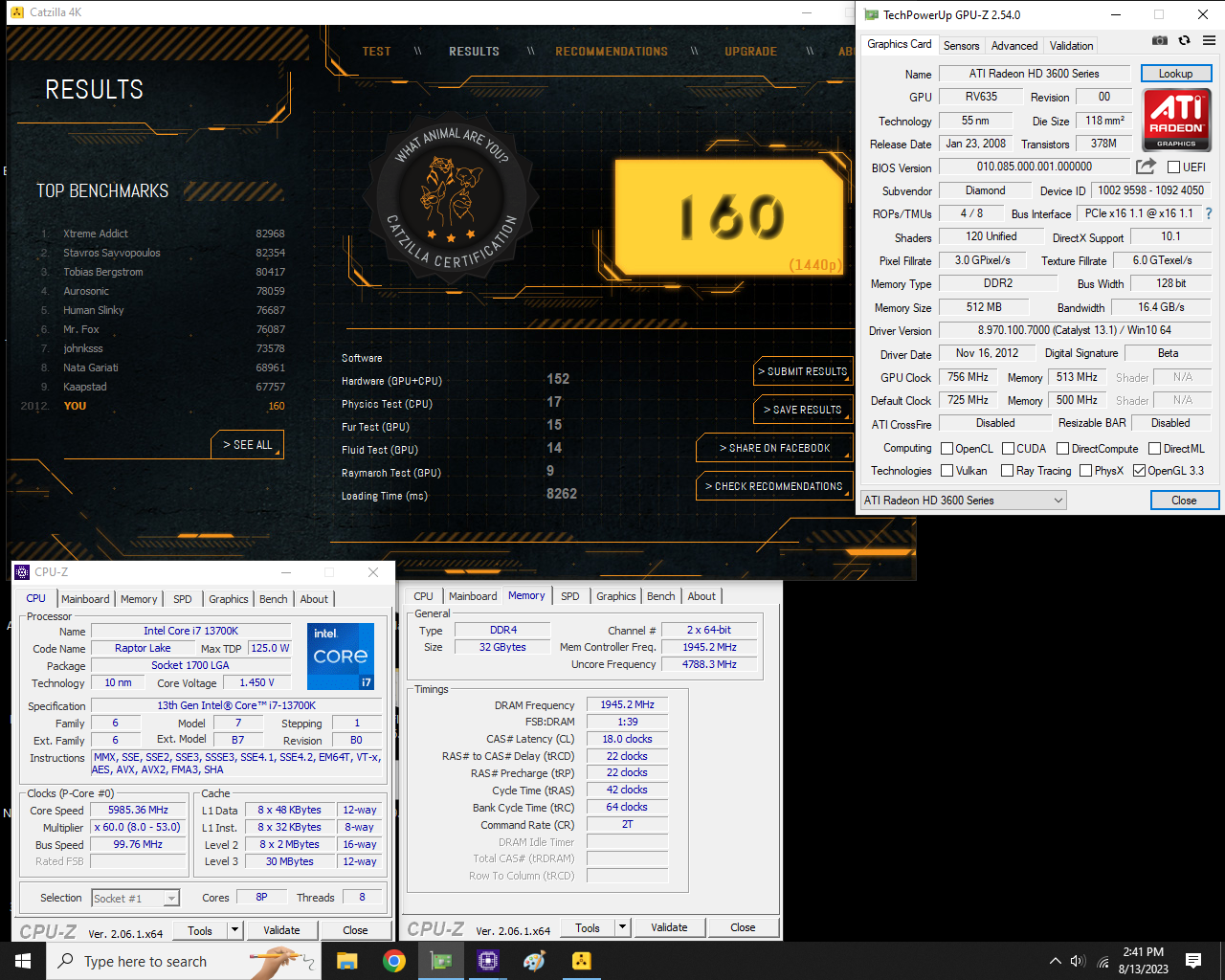
Task: Toggle the PhysX checkbox
Action: pyautogui.click(x=1085, y=471)
